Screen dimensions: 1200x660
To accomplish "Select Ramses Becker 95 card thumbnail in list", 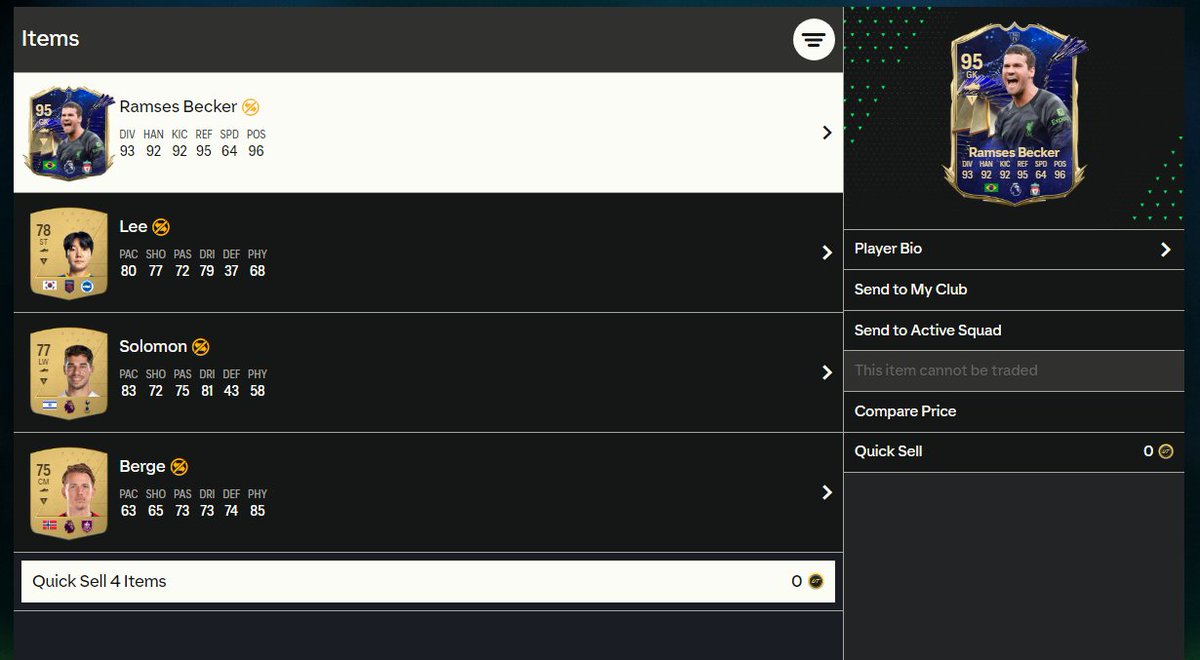I will pyautogui.click(x=69, y=132).
